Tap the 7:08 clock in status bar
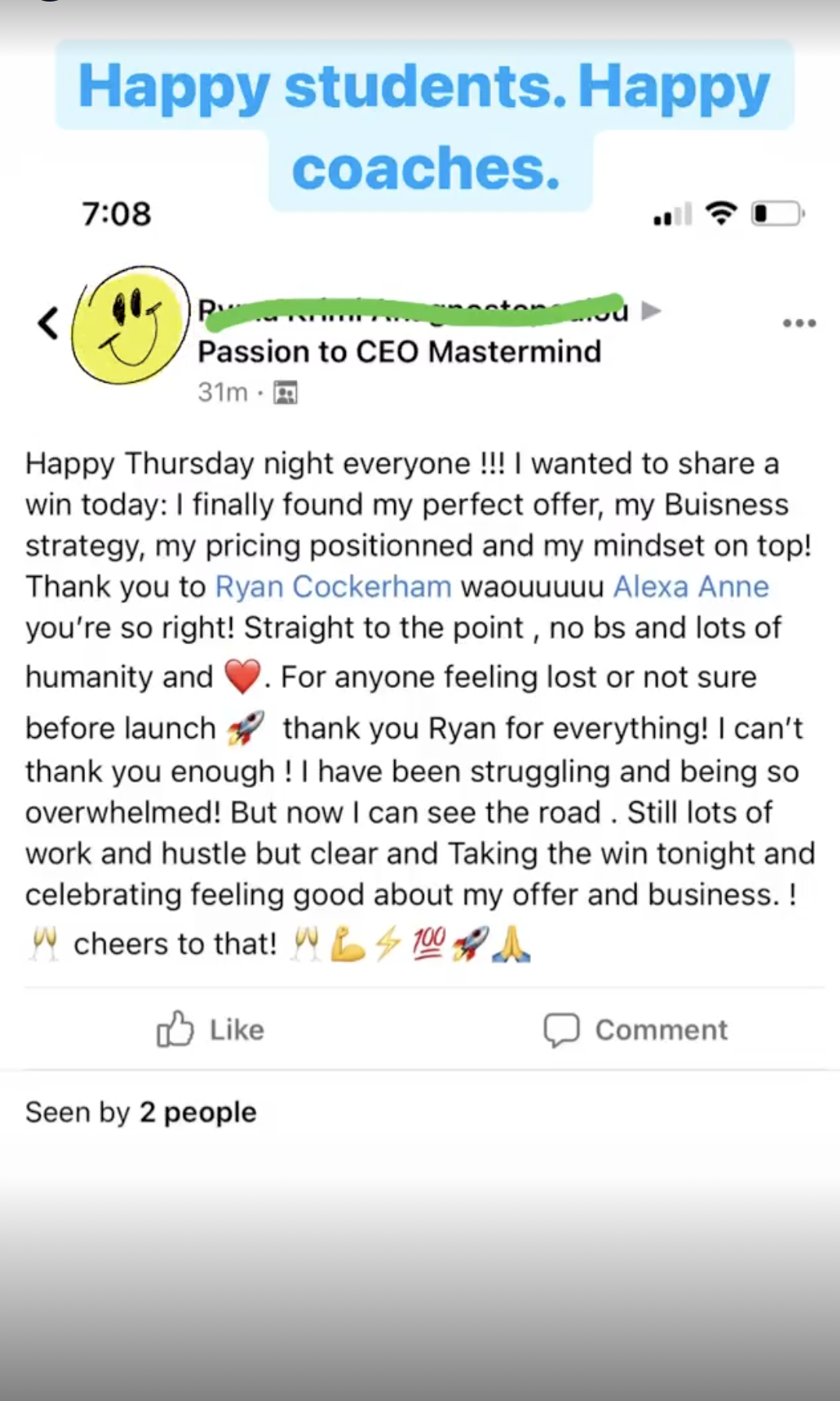 click(116, 214)
